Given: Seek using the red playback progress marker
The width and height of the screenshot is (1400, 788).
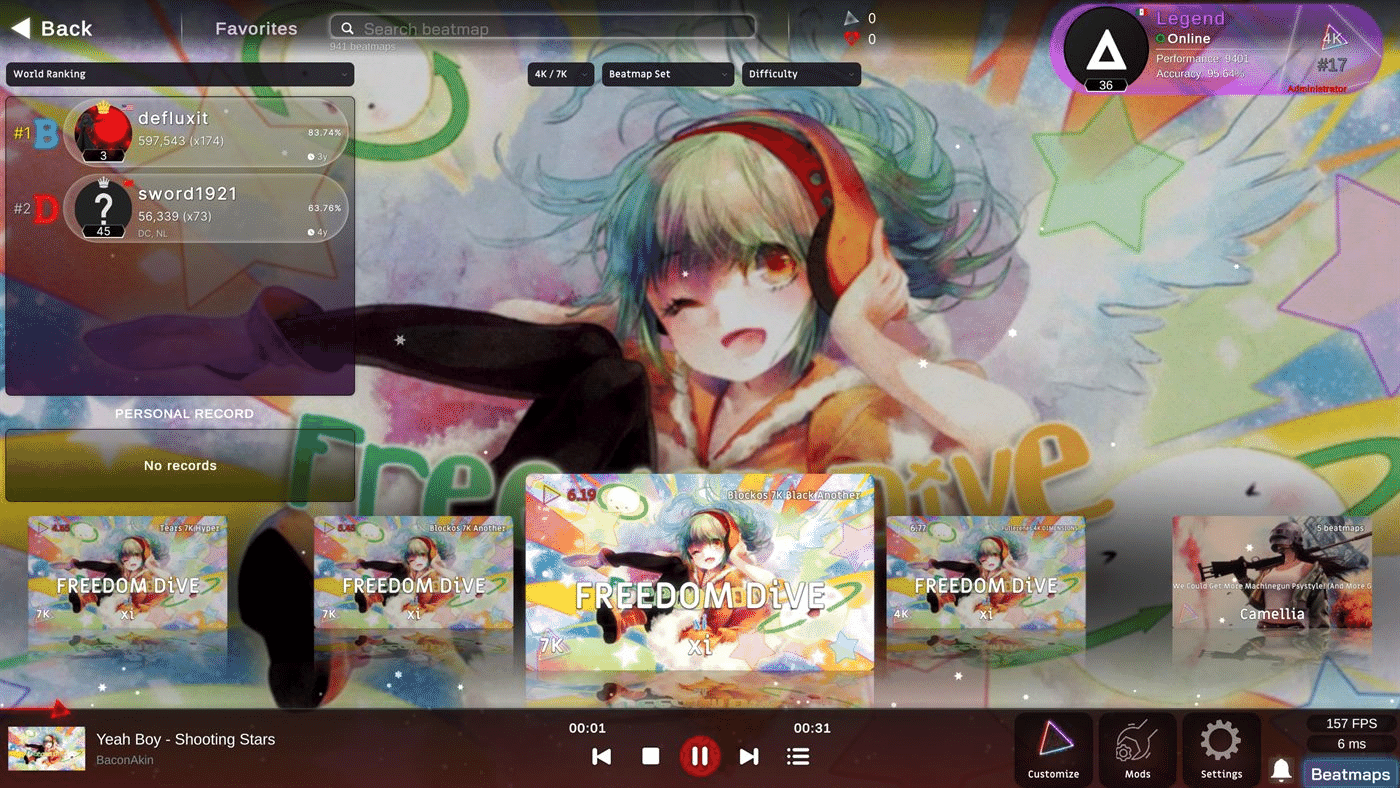Looking at the screenshot, I should click(x=59, y=710).
